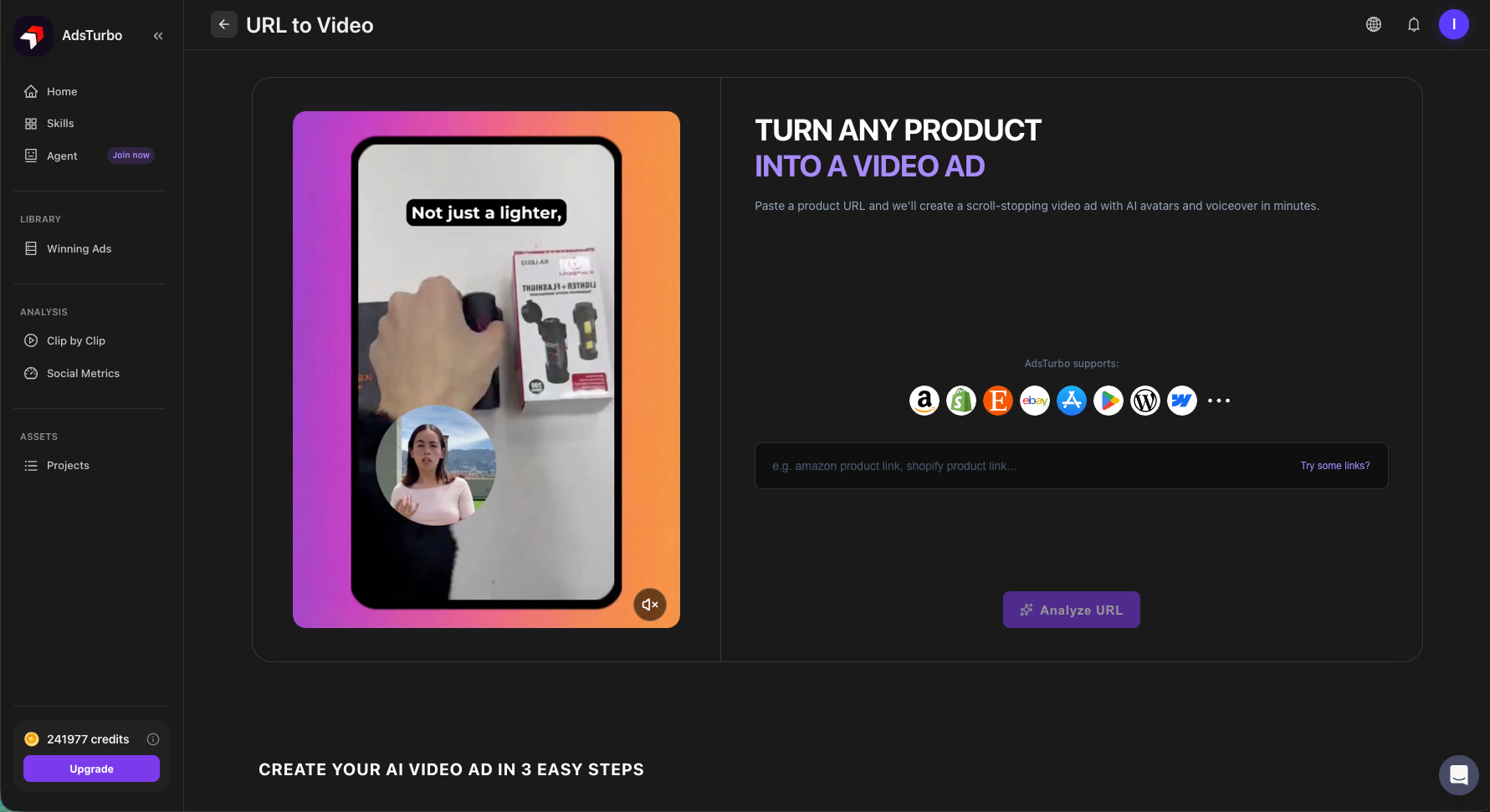This screenshot has width=1490, height=812.
Task: Open the Home section in the sidebar
Action: click(x=61, y=91)
